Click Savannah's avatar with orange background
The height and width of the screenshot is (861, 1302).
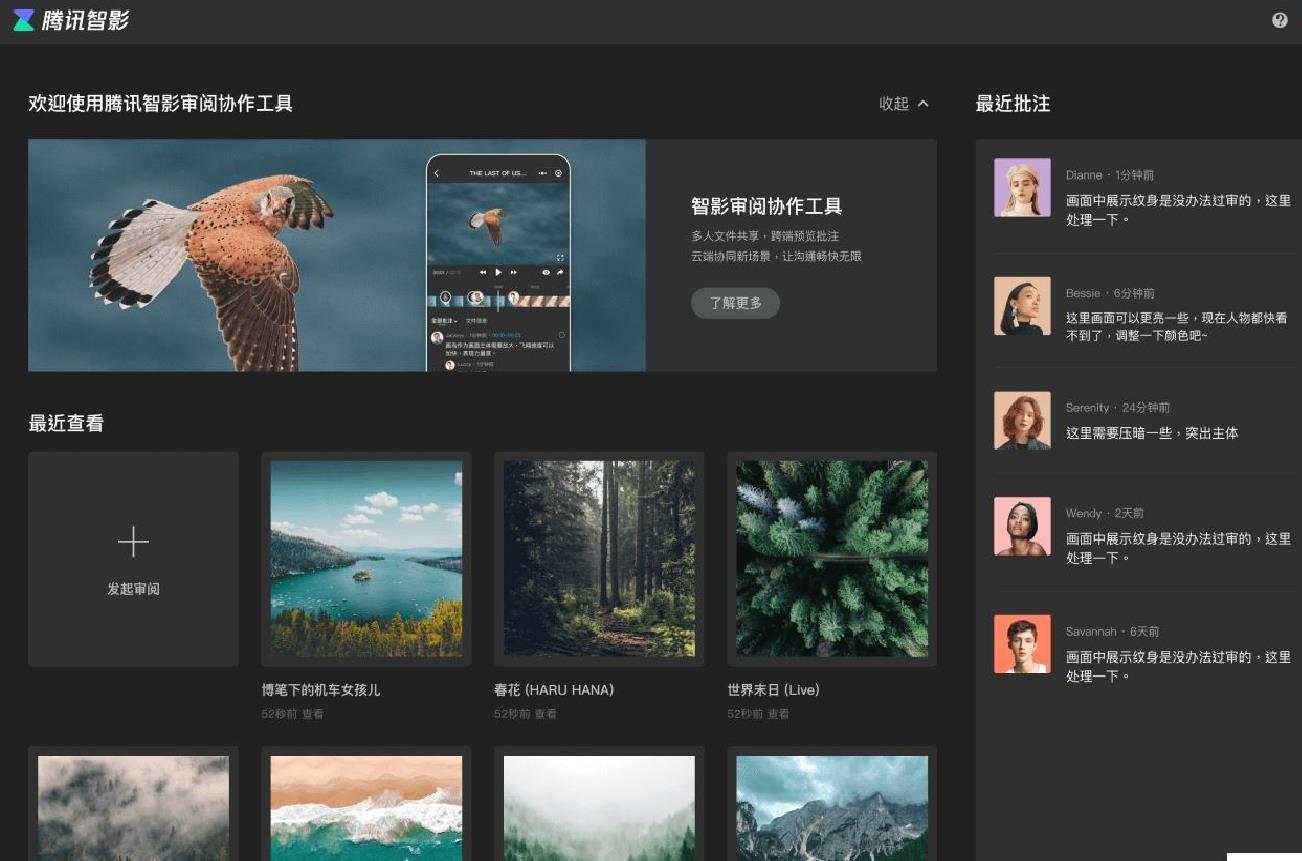(1022, 644)
